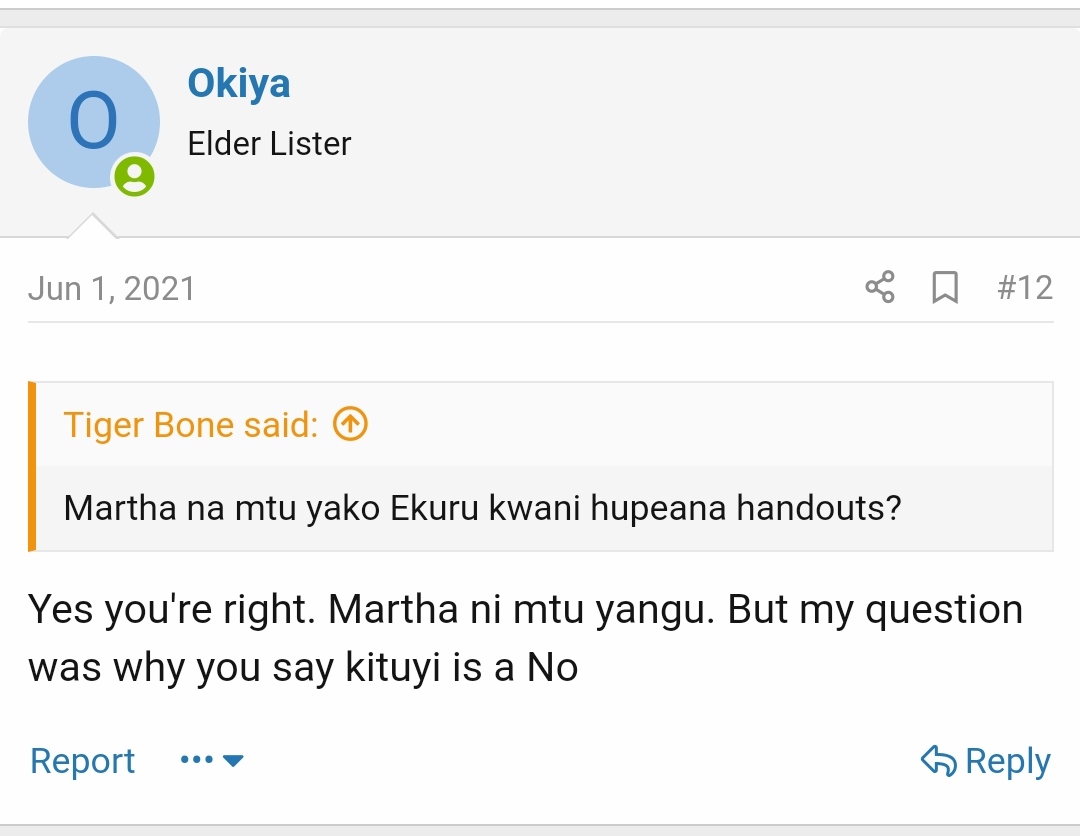Open the Okiya username profile link
The image size is (1080, 836).
pos(239,84)
